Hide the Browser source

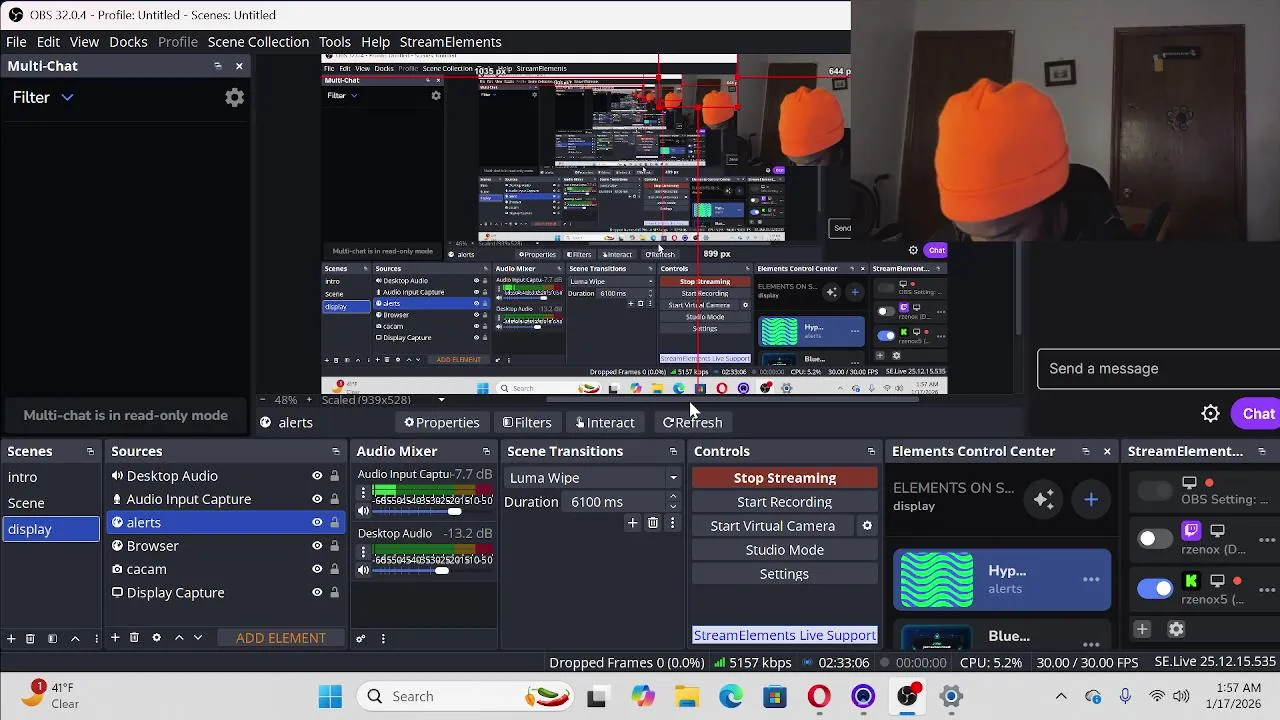(317, 546)
